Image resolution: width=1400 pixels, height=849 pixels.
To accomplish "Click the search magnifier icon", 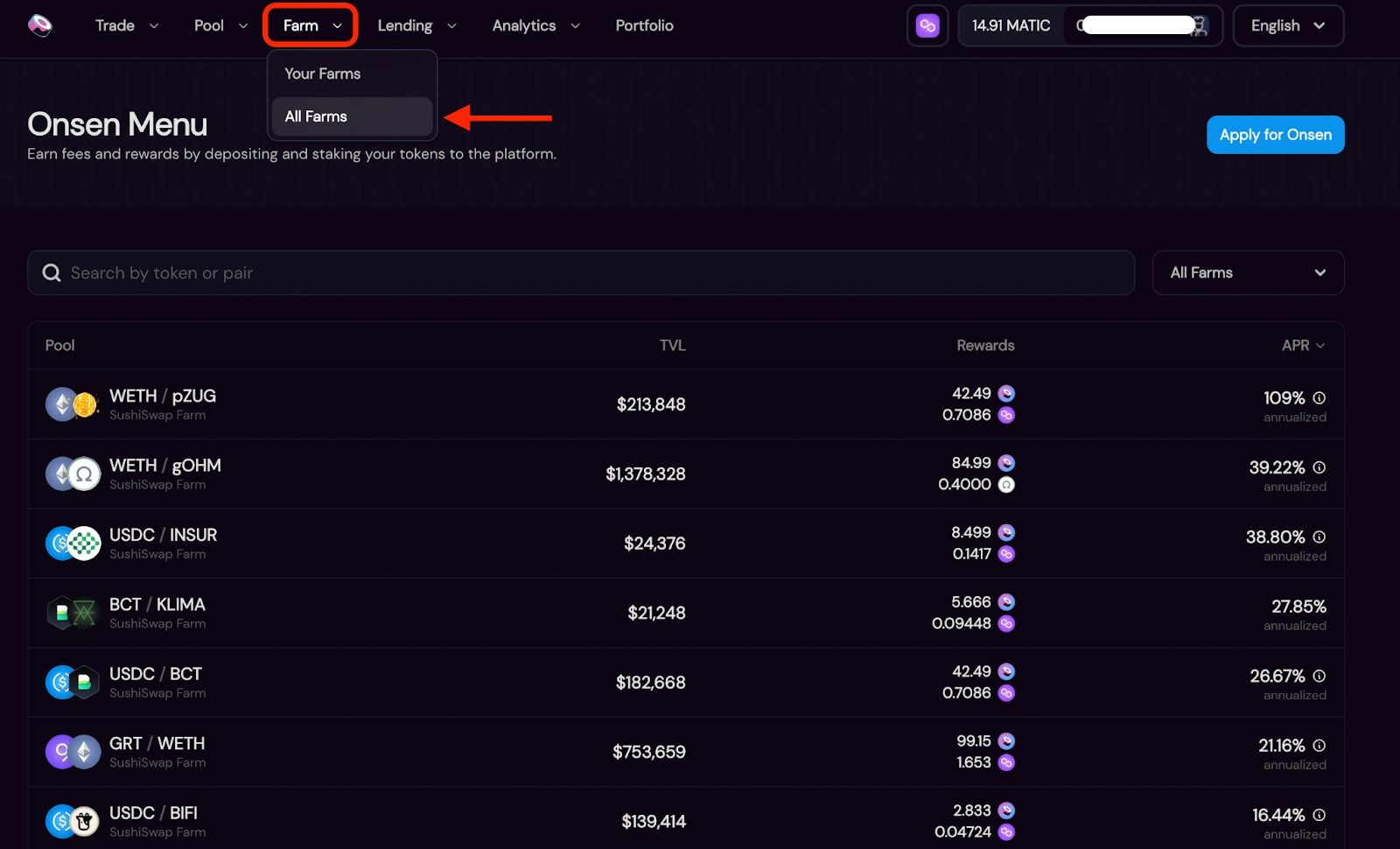I will (52, 273).
